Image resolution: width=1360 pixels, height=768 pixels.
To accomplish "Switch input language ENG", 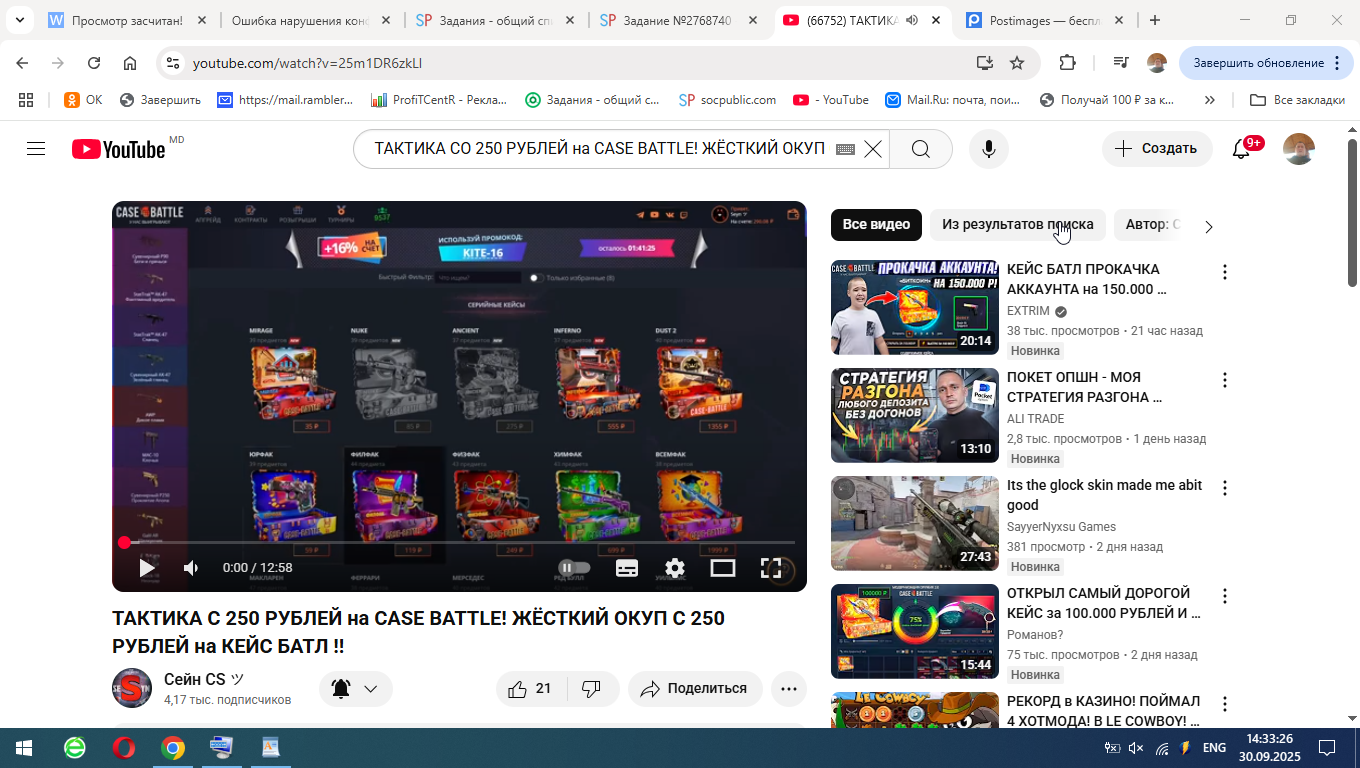I will coord(1214,748).
